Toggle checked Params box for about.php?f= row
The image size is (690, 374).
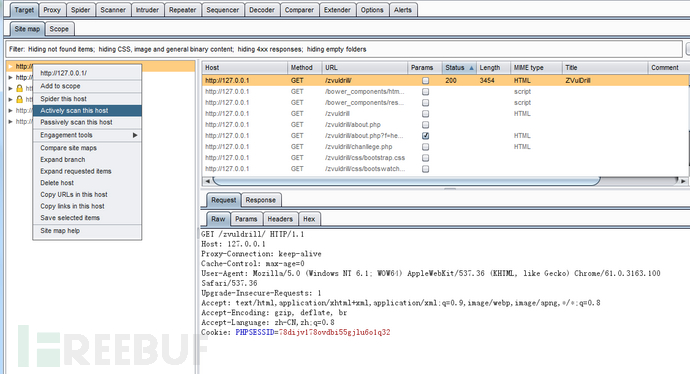tap(425, 136)
